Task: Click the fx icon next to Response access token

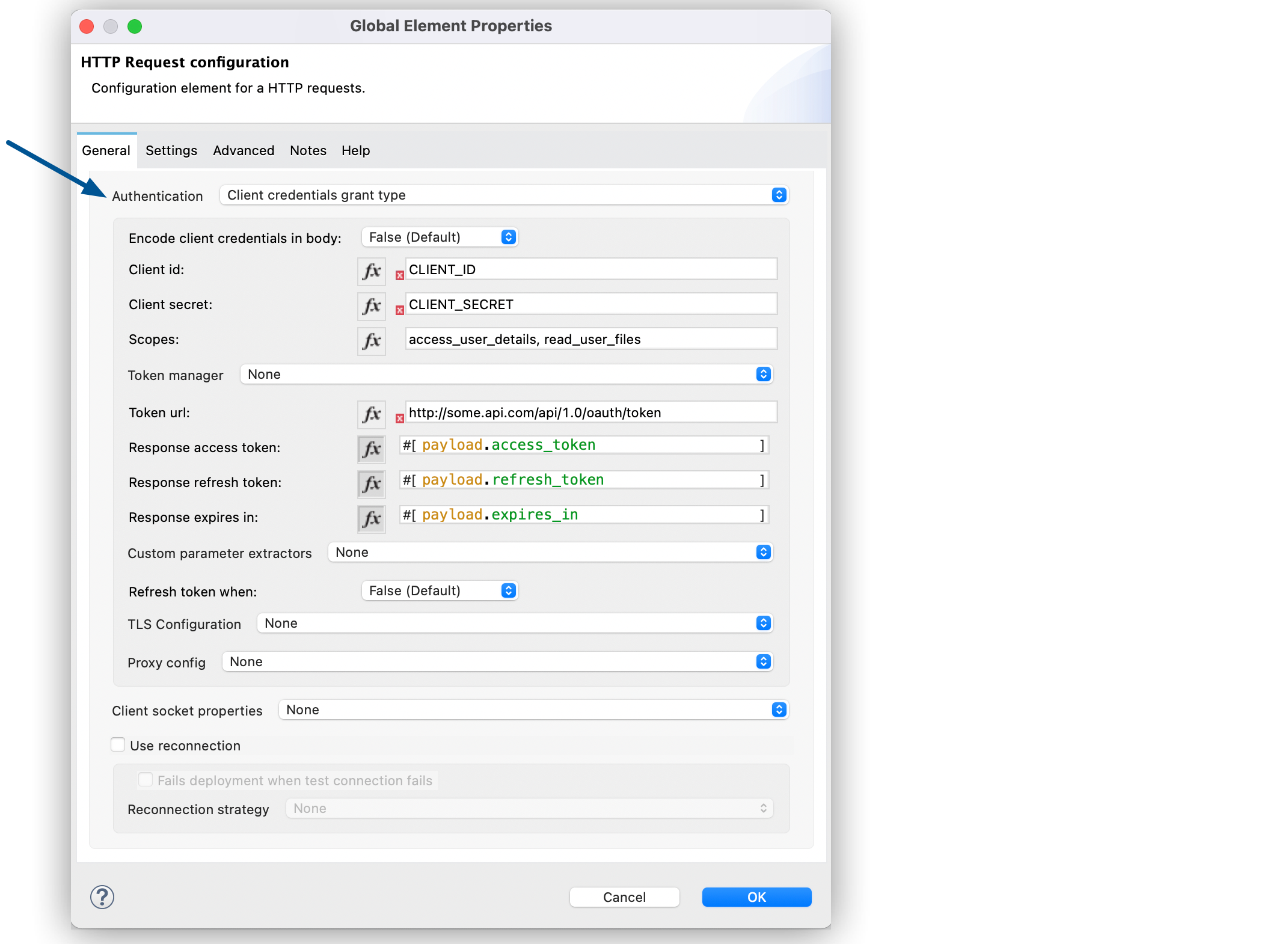Action: [372, 447]
